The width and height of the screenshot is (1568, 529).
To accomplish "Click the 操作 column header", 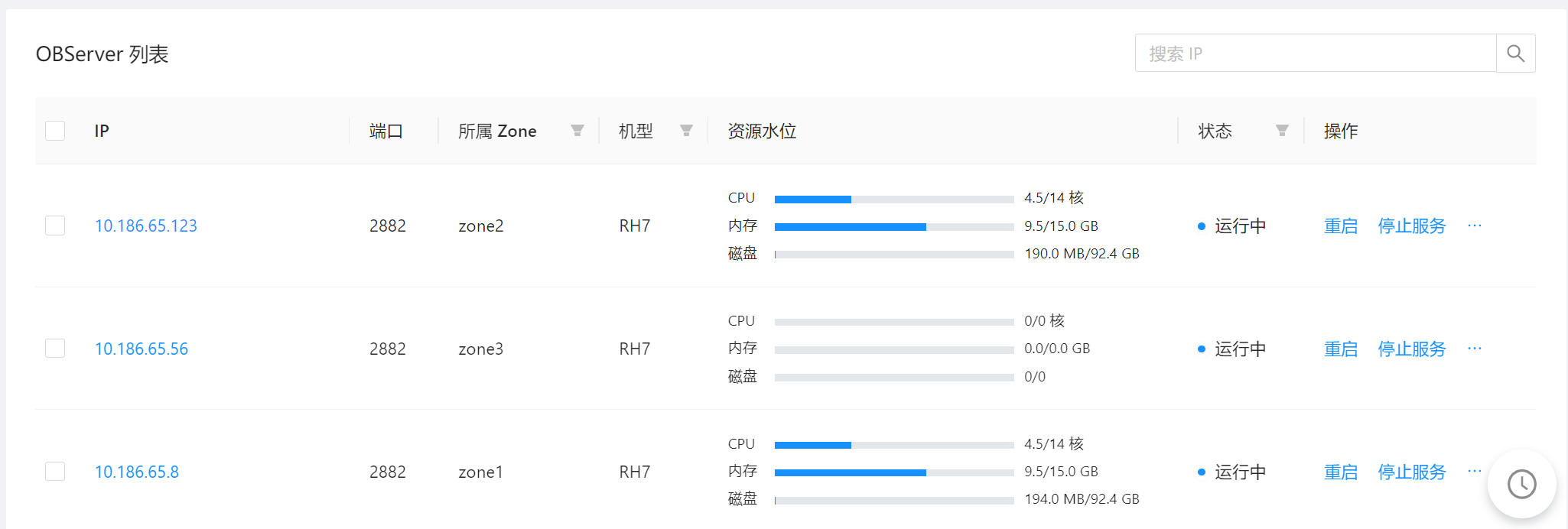I will (1341, 131).
